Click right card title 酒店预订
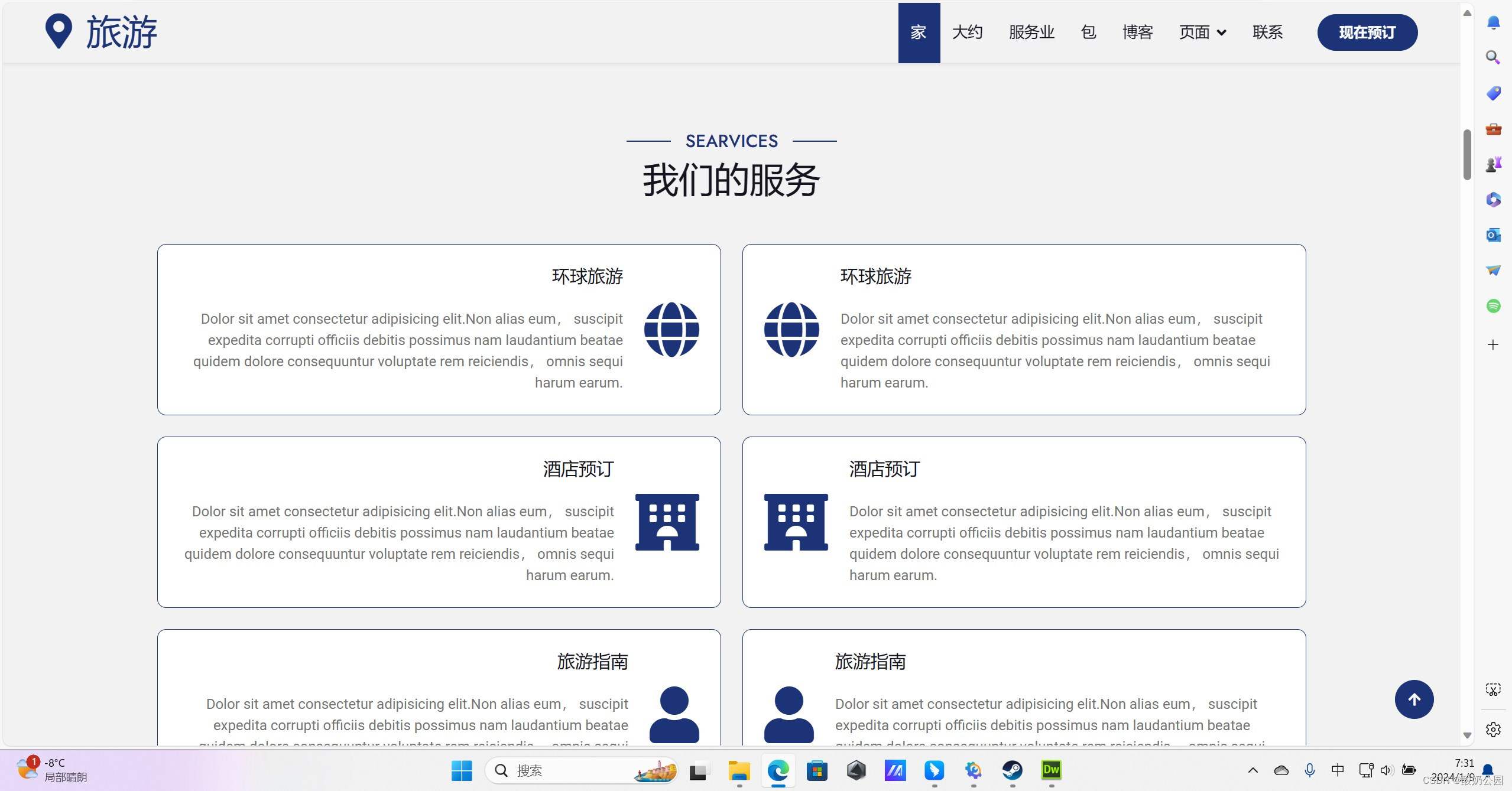 (885, 469)
